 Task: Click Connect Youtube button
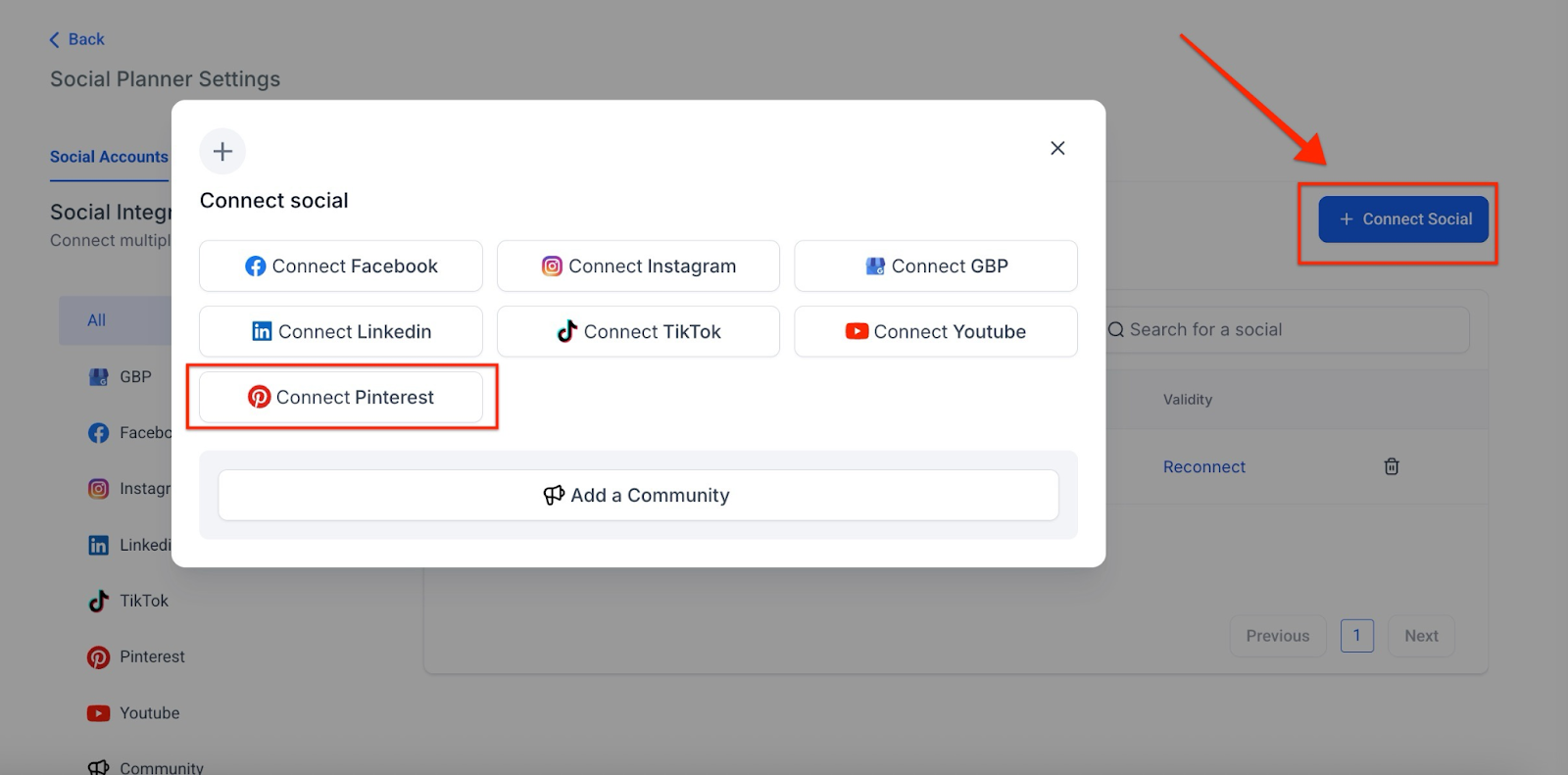point(936,332)
